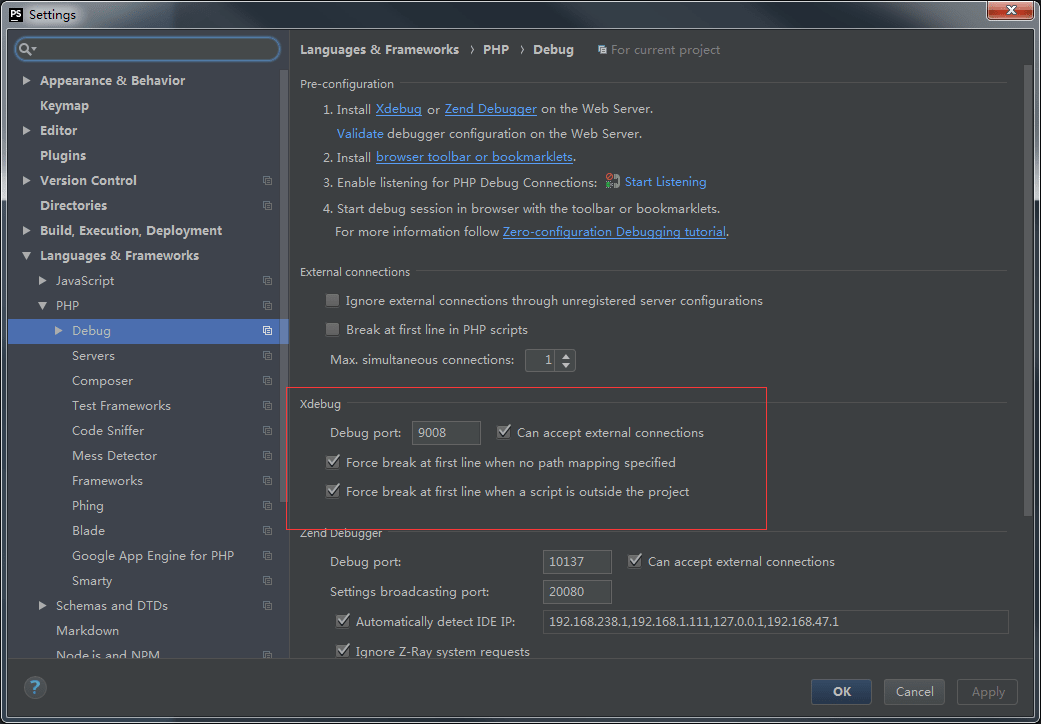The height and width of the screenshot is (724, 1041).
Task: Open the Zend Debugger install link
Action: (491, 109)
